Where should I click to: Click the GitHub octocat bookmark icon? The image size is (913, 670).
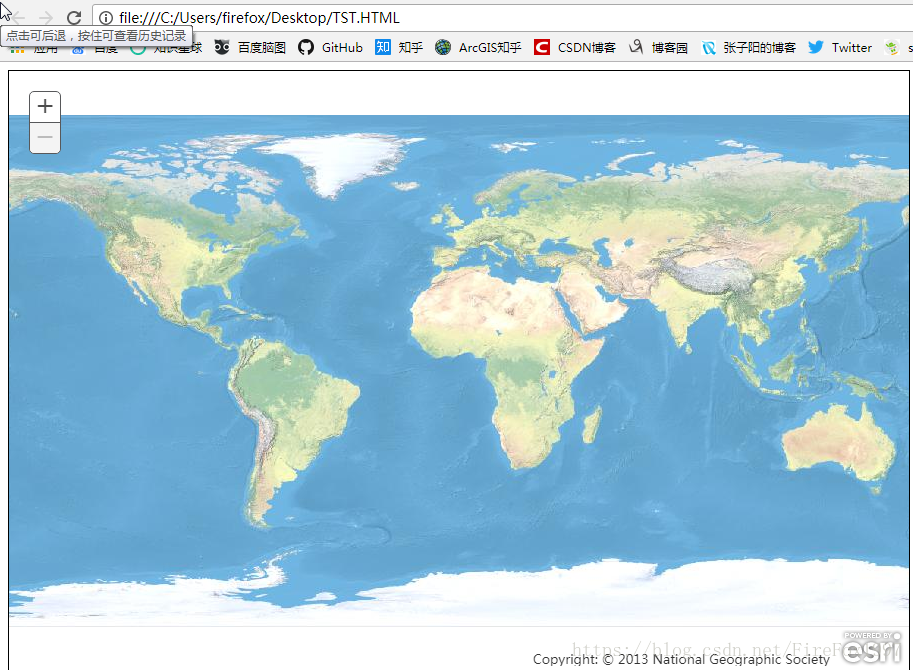point(306,47)
